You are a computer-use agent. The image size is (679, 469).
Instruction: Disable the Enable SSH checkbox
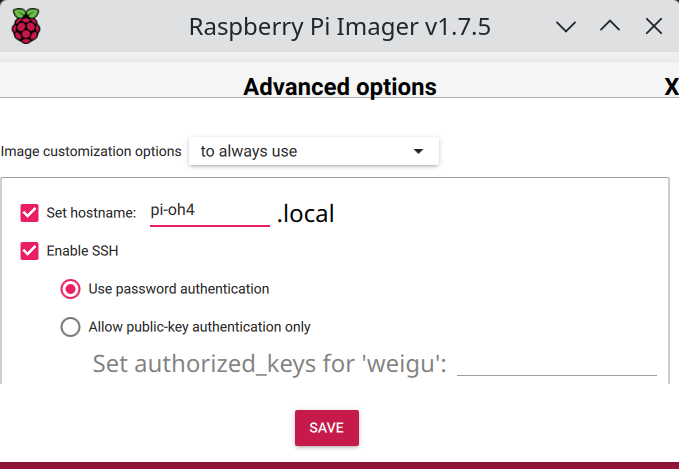(x=29, y=251)
